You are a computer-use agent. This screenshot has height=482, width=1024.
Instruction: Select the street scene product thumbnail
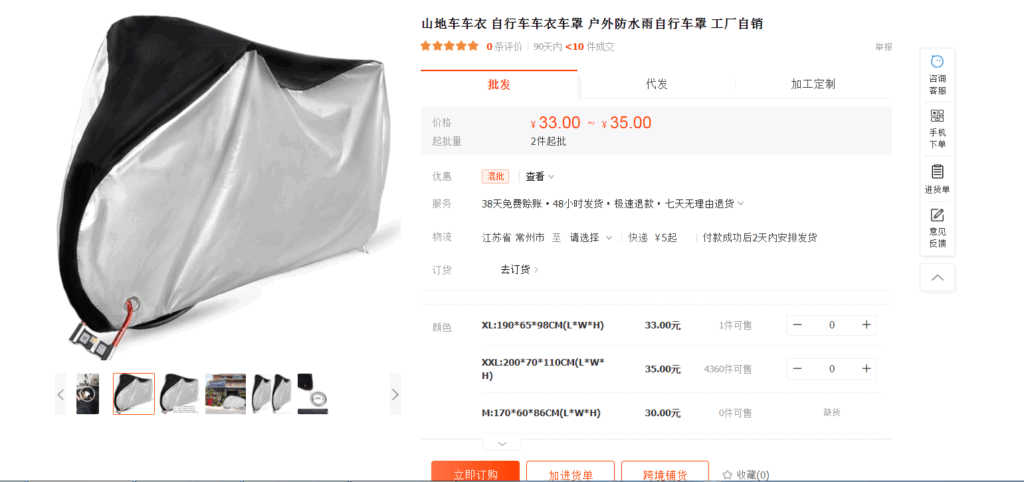[225, 394]
